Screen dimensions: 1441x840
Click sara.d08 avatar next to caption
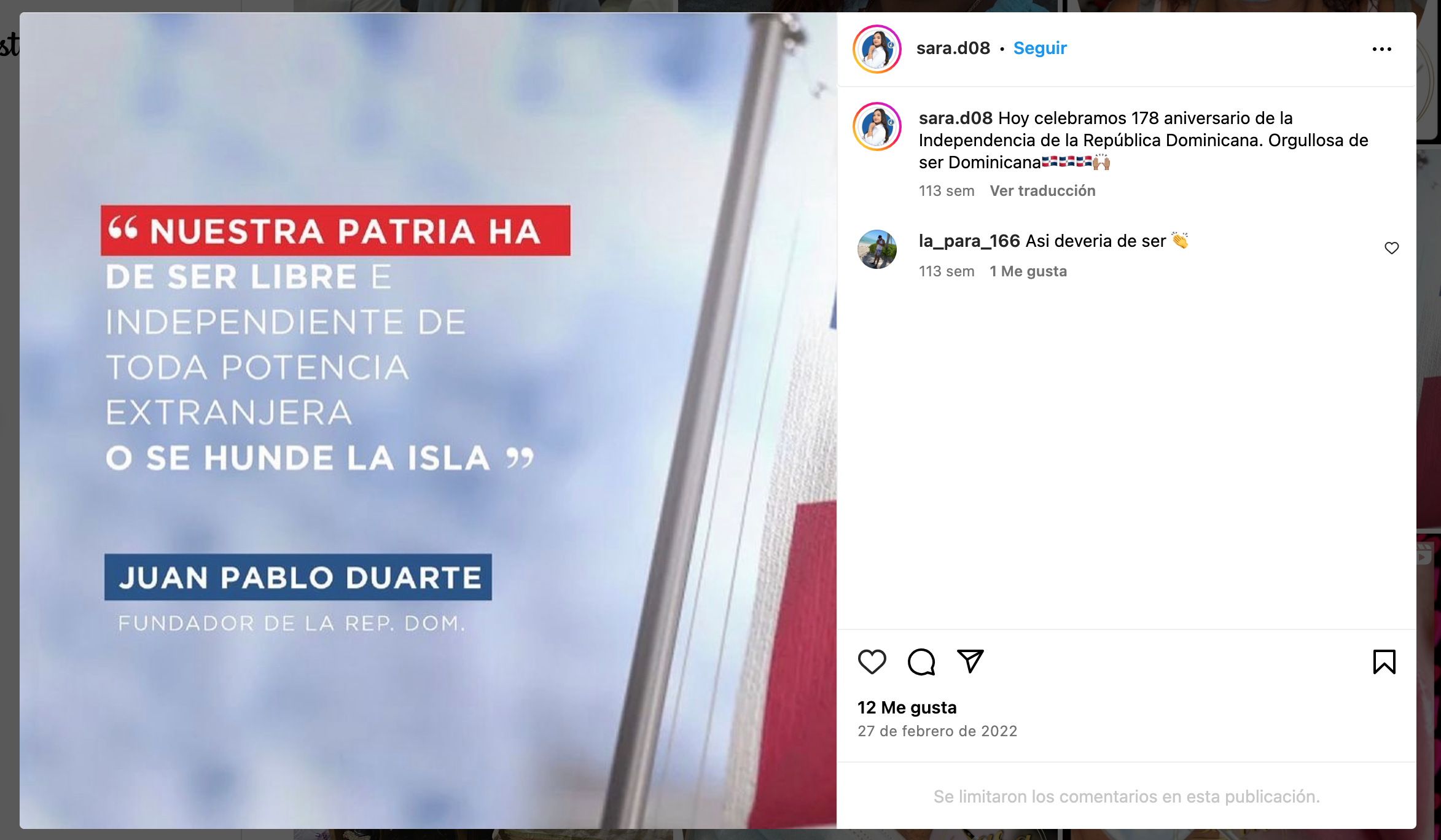pos(877,126)
